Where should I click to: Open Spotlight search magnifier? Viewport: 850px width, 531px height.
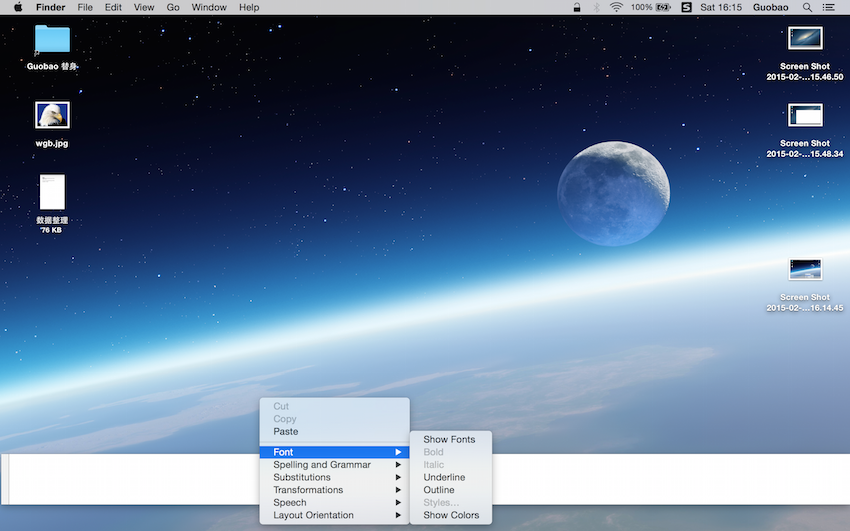point(807,7)
